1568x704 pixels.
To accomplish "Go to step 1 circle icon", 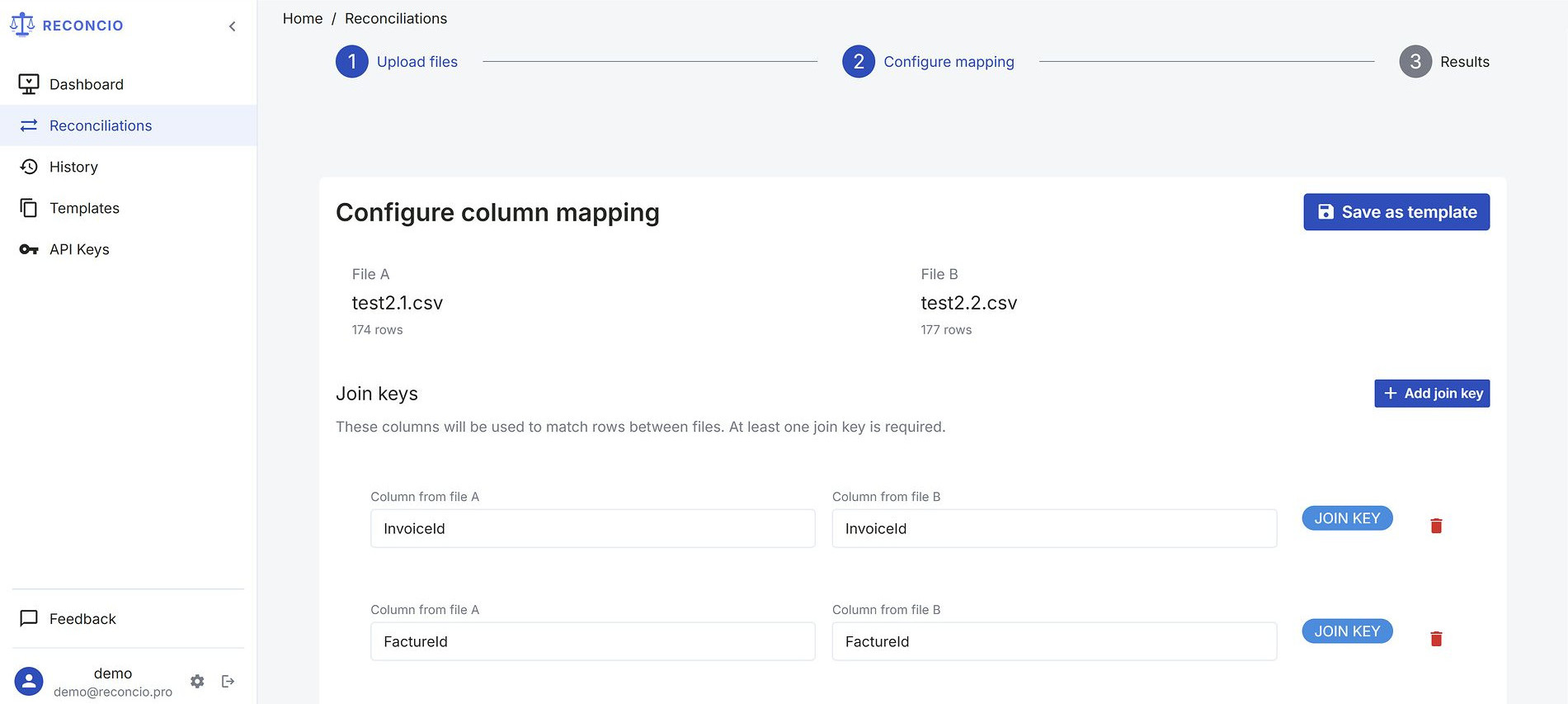I will coord(352,62).
